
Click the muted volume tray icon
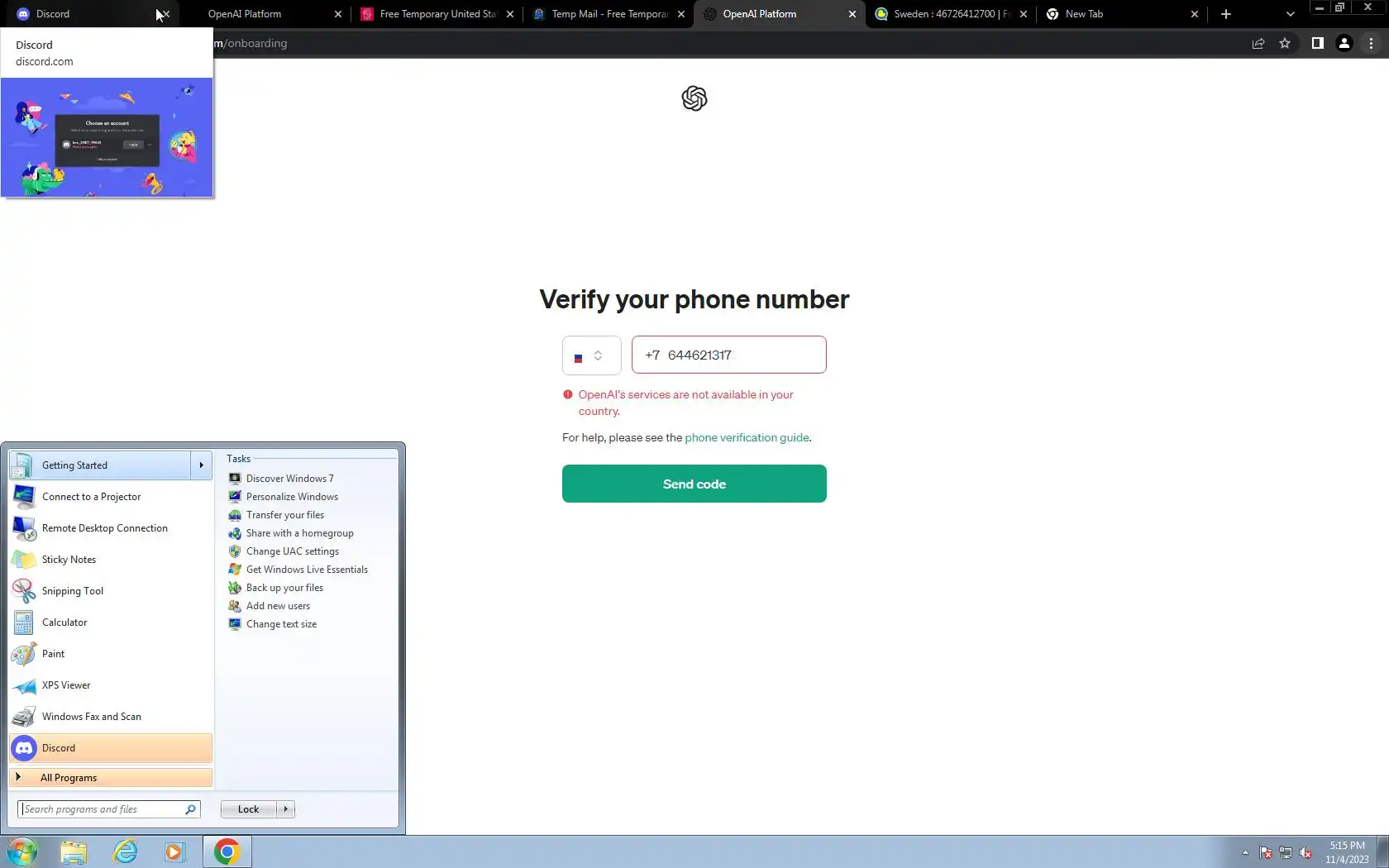pyautogui.click(x=1305, y=852)
